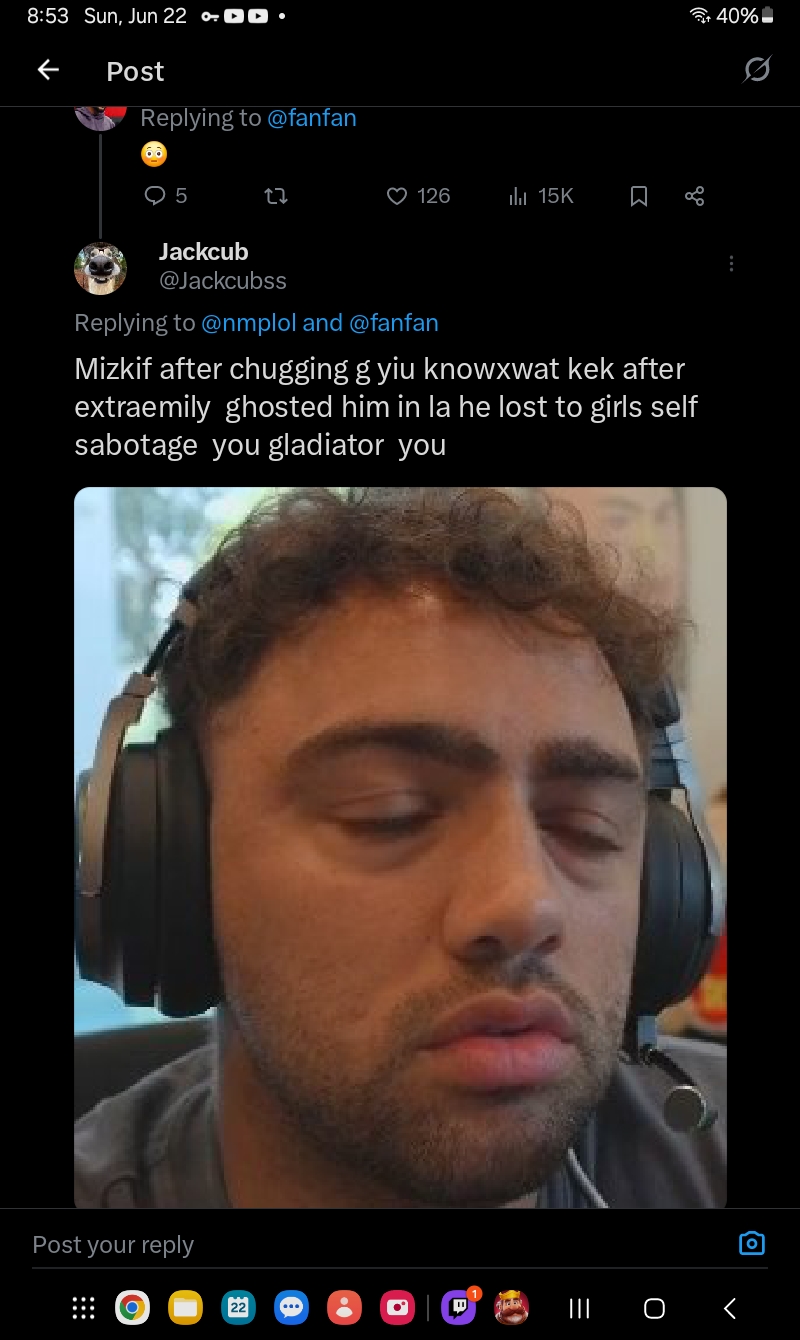Image resolution: width=800 pixels, height=1340 pixels.
Task: Tap the Jackcub display name
Action: (203, 252)
